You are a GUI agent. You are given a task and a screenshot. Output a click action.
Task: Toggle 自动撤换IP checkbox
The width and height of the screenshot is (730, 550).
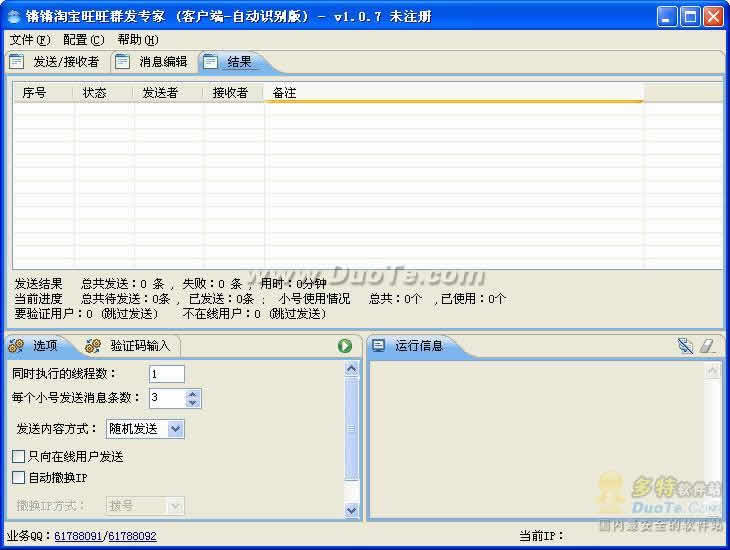tap(19, 477)
